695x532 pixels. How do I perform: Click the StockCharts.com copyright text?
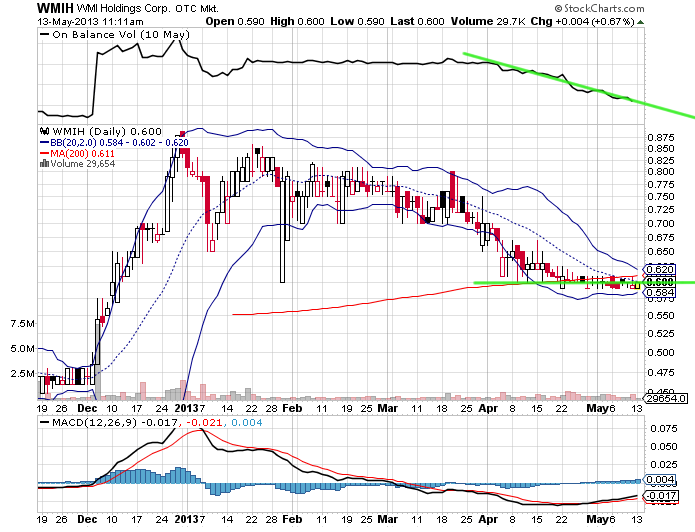click(600, 8)
